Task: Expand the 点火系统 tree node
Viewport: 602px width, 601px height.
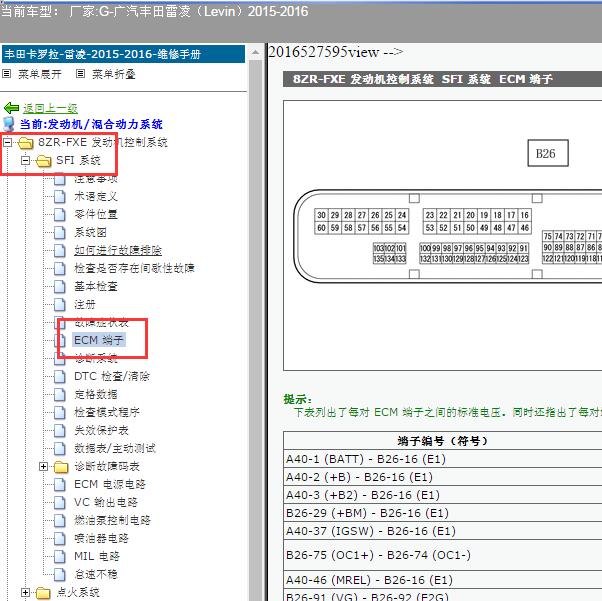Action: pos(25,593)
